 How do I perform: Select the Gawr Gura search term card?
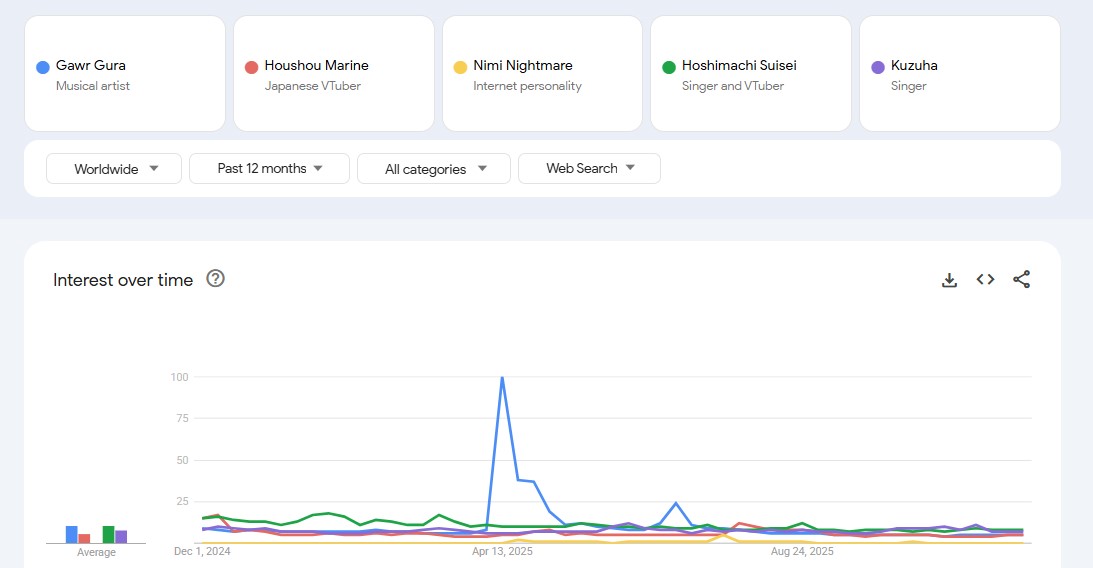(125, 74)
